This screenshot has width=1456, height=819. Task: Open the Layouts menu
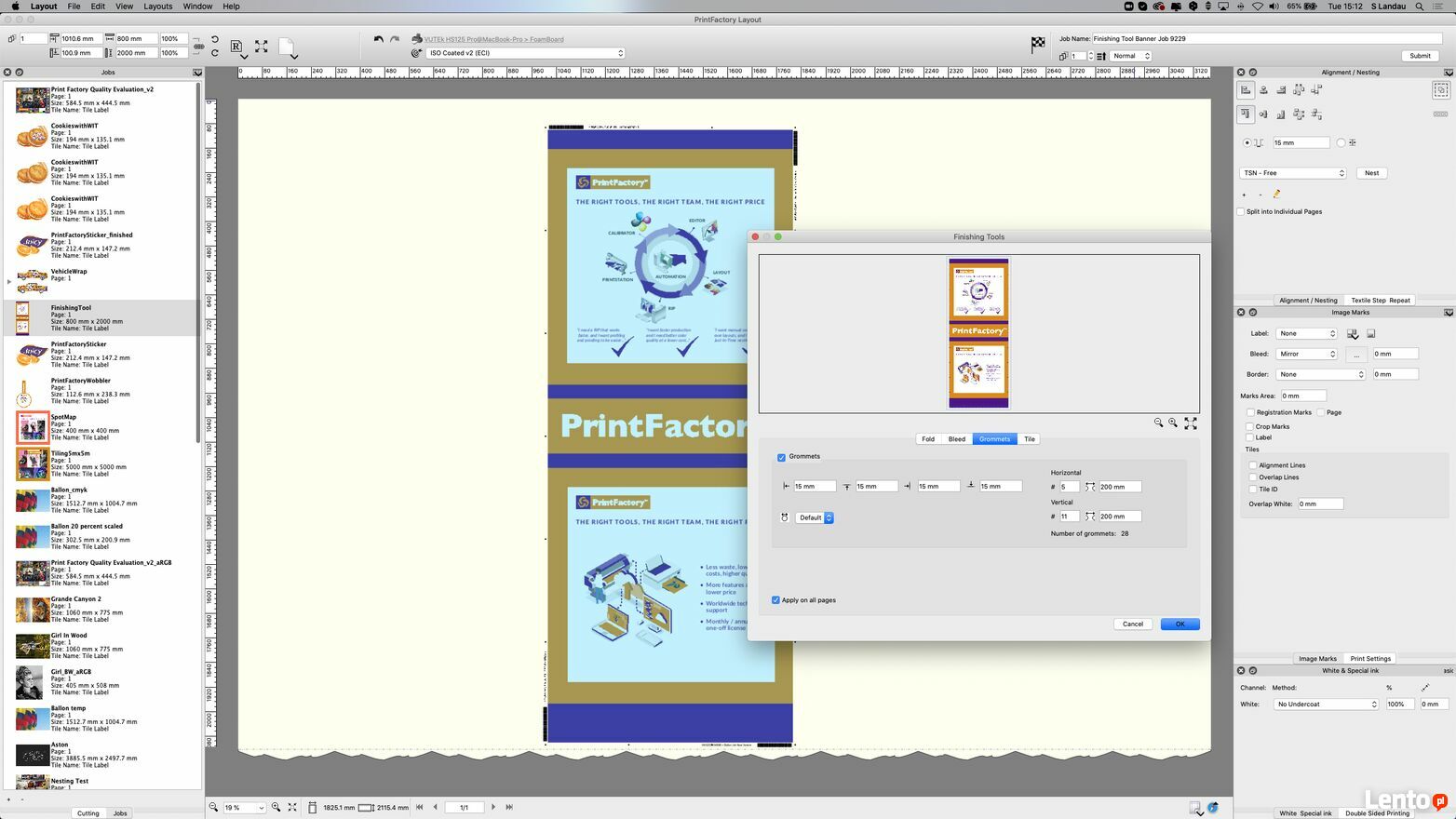(157, 7)
